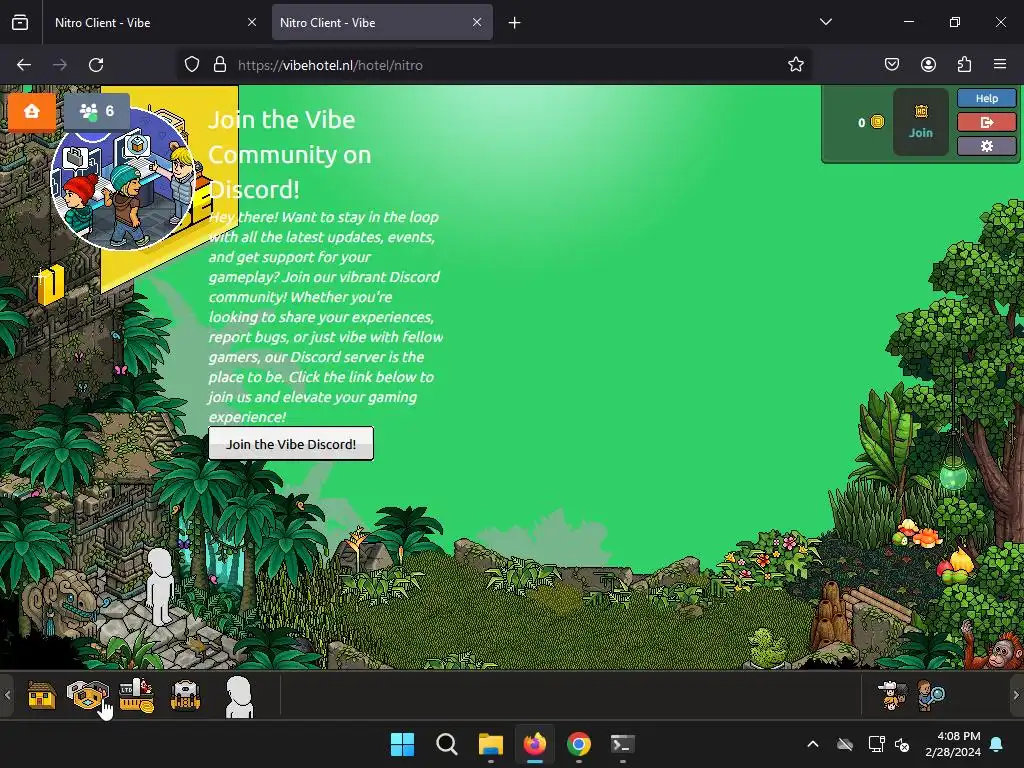Screen dimensions: 1024x768
Task: Click the browser forward arrow
Action: 60,65
